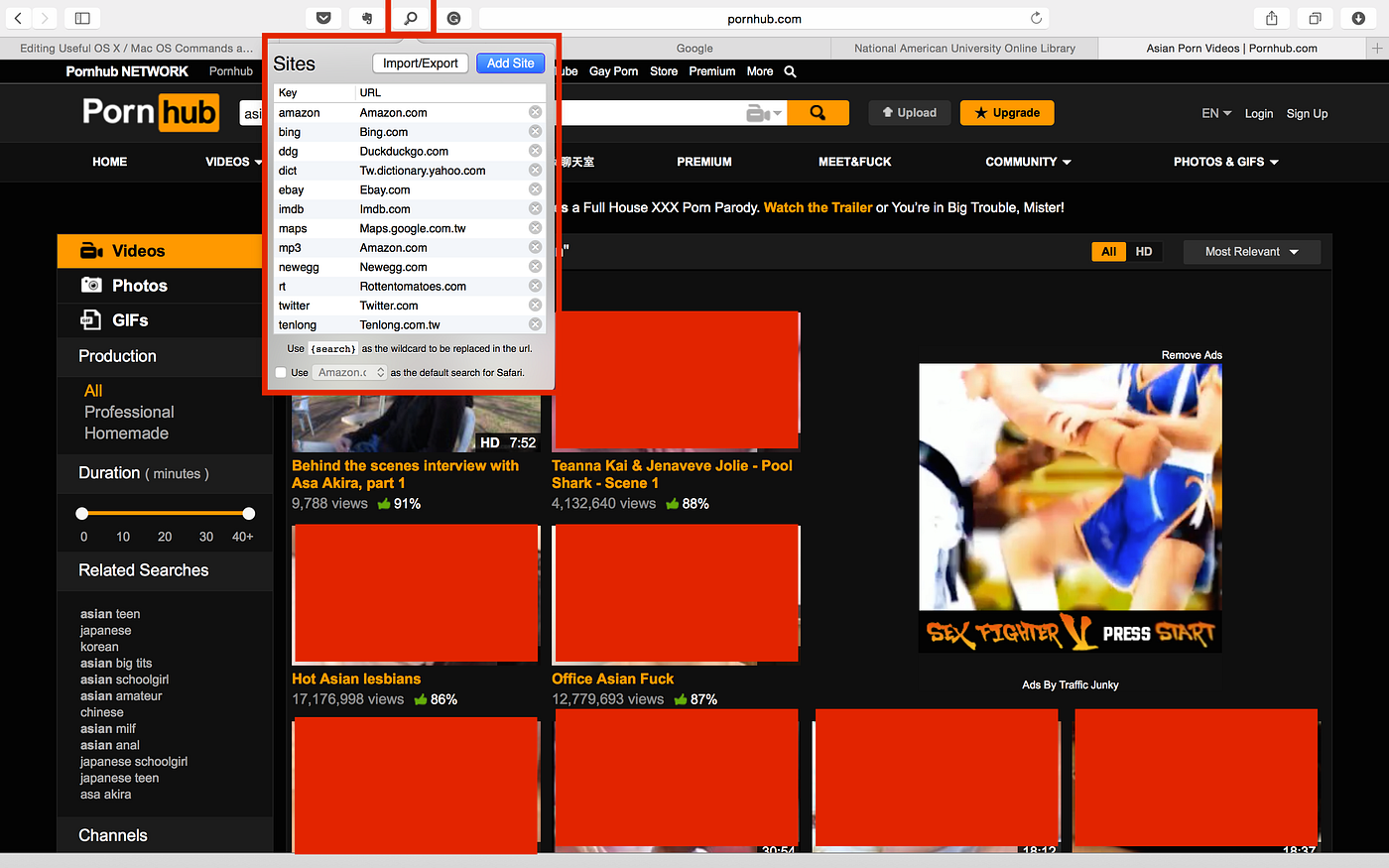Remove the ddg site entry
The width and height of the screenshot is (1389, 868).
pyautogui.click(x=535, y=151)
